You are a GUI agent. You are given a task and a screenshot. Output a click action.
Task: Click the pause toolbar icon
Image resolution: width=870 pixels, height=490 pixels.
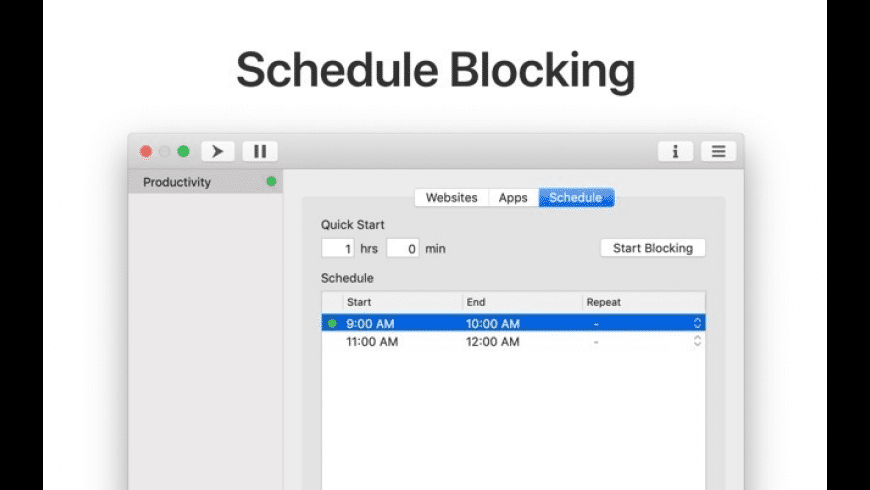coord(260,152)
